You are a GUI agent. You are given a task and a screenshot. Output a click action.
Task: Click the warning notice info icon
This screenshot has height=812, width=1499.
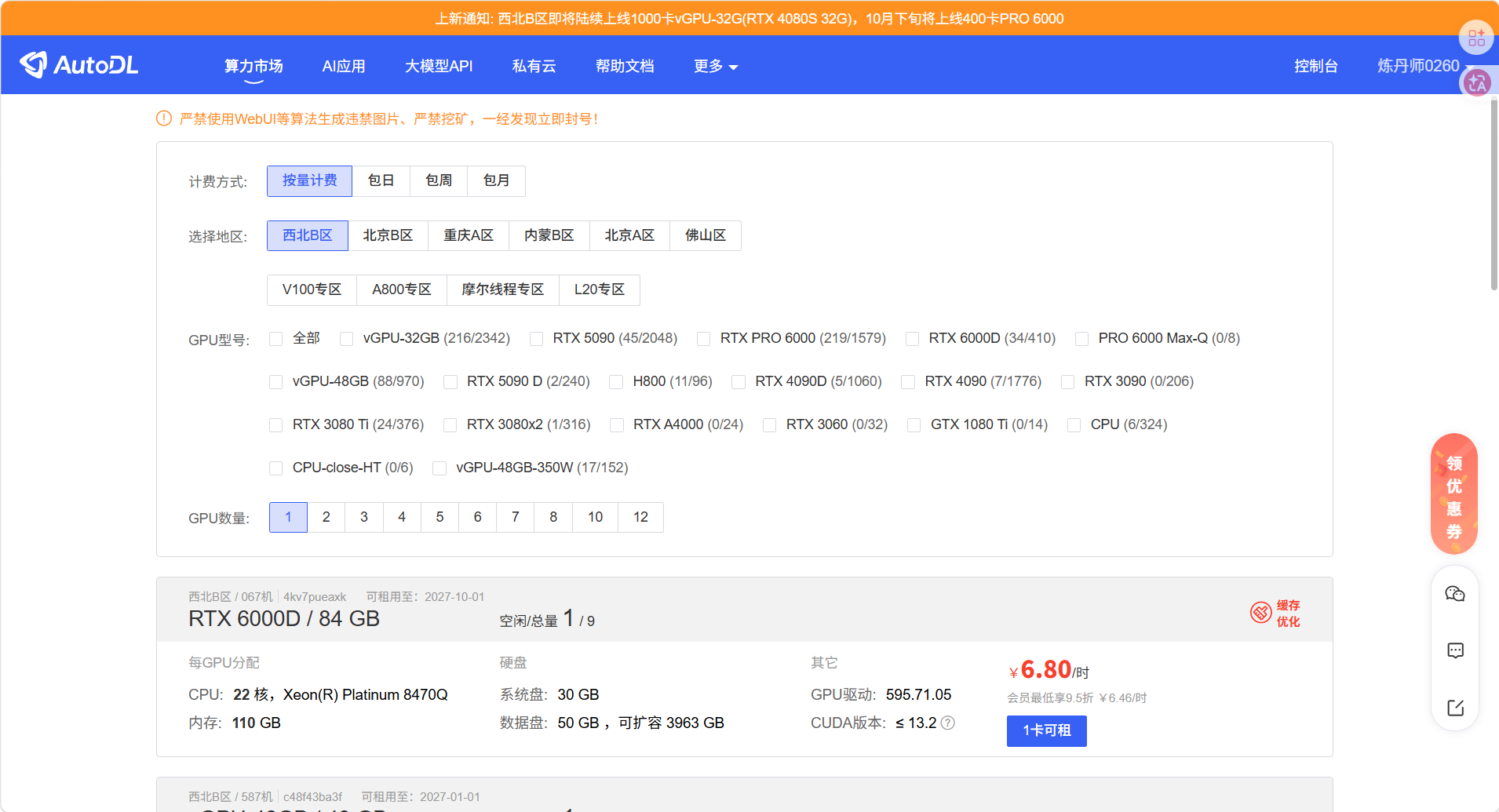click(164, 118)
